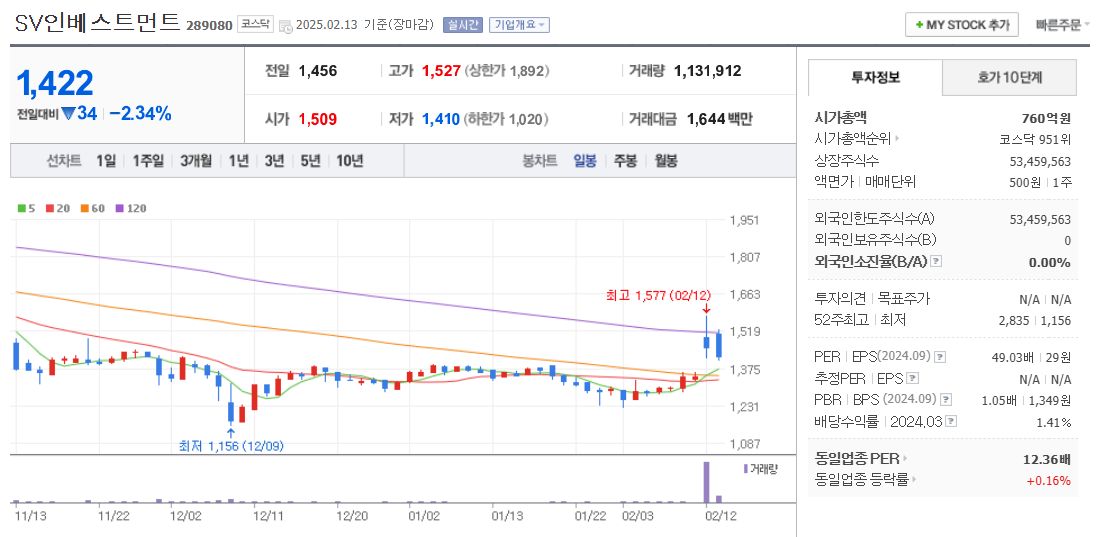Click the 52주최고 최저 value 2,835 | 1,156
The image size is (1097, 537).
(x=1037, y=320)
